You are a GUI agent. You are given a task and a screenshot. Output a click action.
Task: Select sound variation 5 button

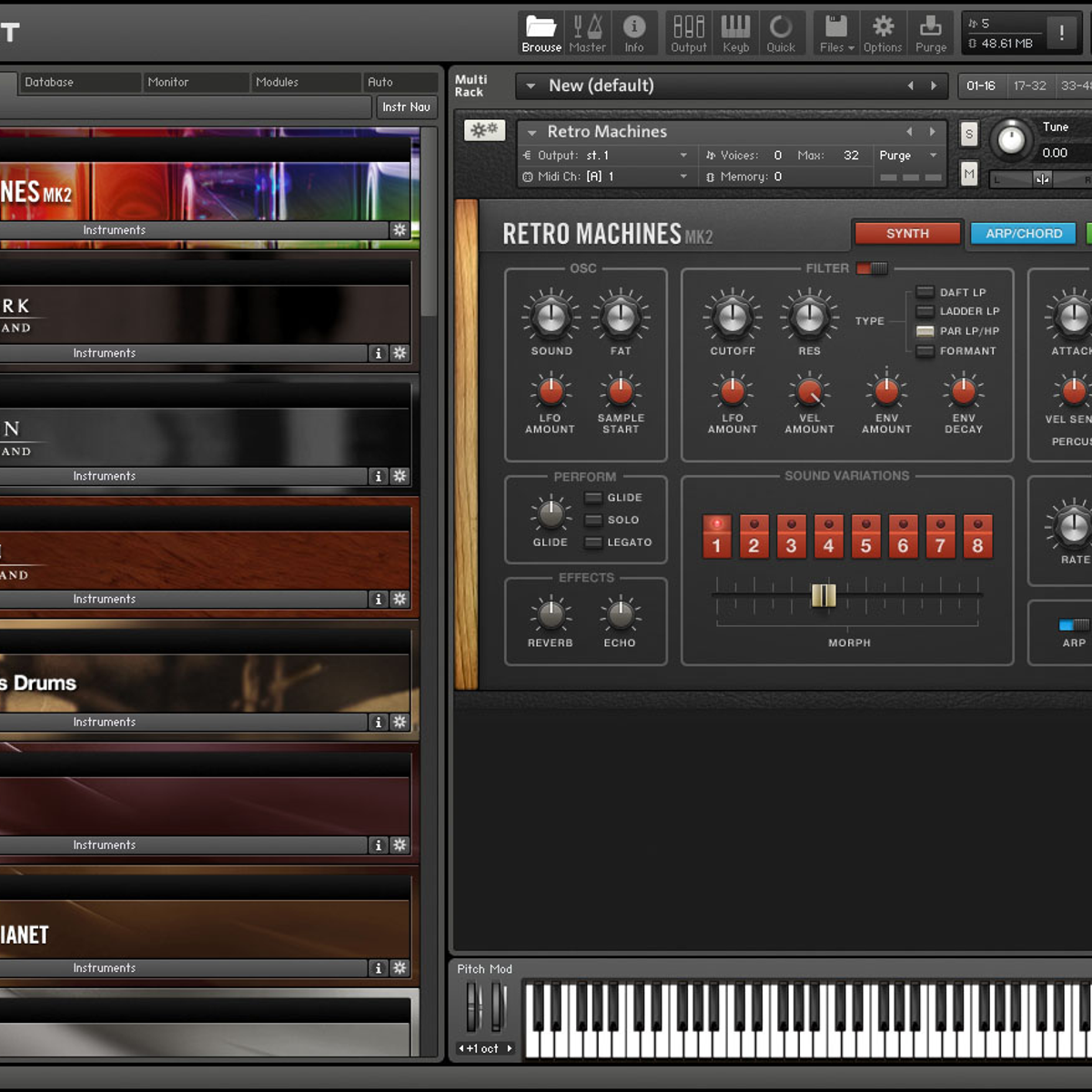pyautogui.click(x=865, y=536)
